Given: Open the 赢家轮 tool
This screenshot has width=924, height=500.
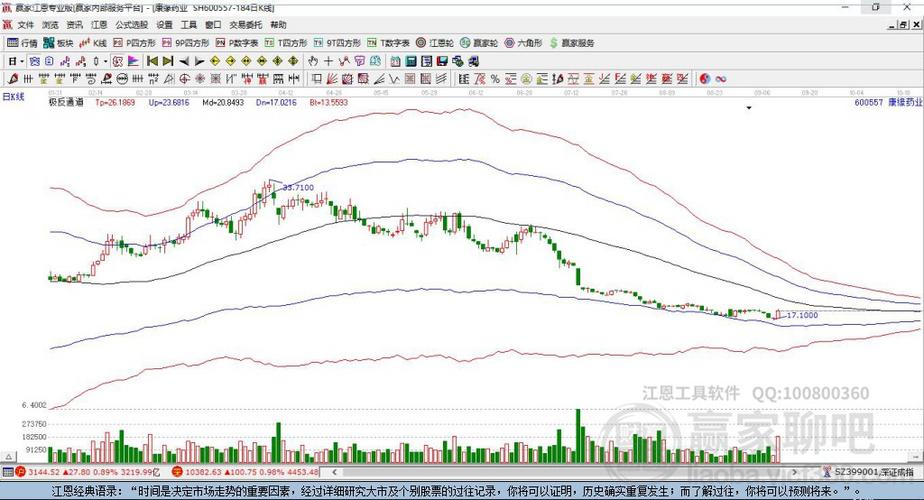Looking at the screenshot, I should tap(479, 43).
